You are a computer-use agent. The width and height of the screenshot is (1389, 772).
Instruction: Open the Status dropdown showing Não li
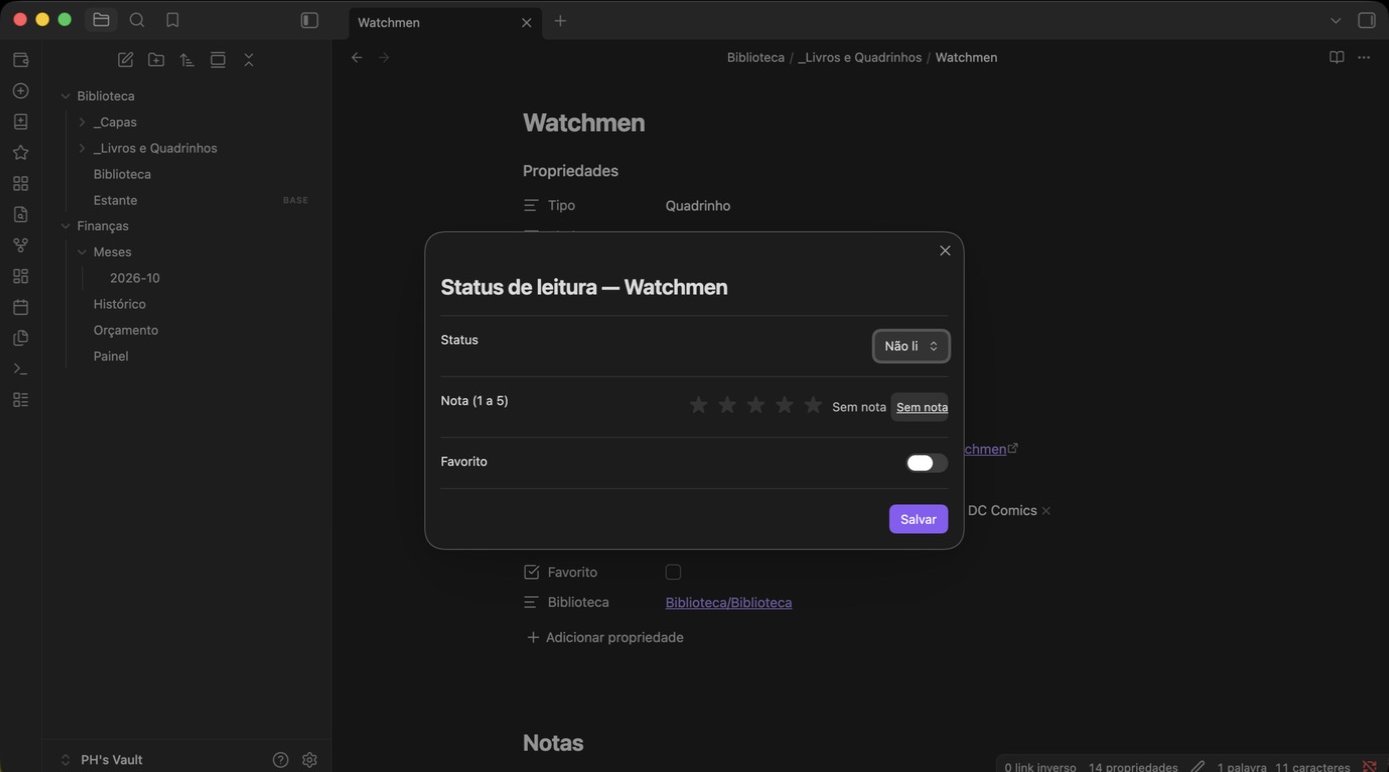coord(911,346)
